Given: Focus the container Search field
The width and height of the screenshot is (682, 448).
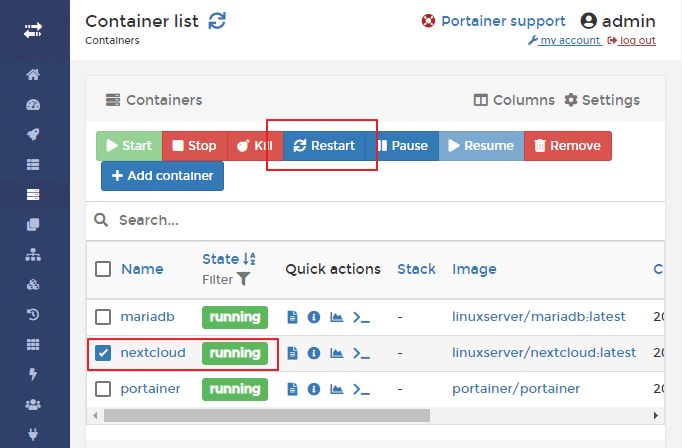Looking at the screenshot, I should pyautogui.click(x=378, y=221).
